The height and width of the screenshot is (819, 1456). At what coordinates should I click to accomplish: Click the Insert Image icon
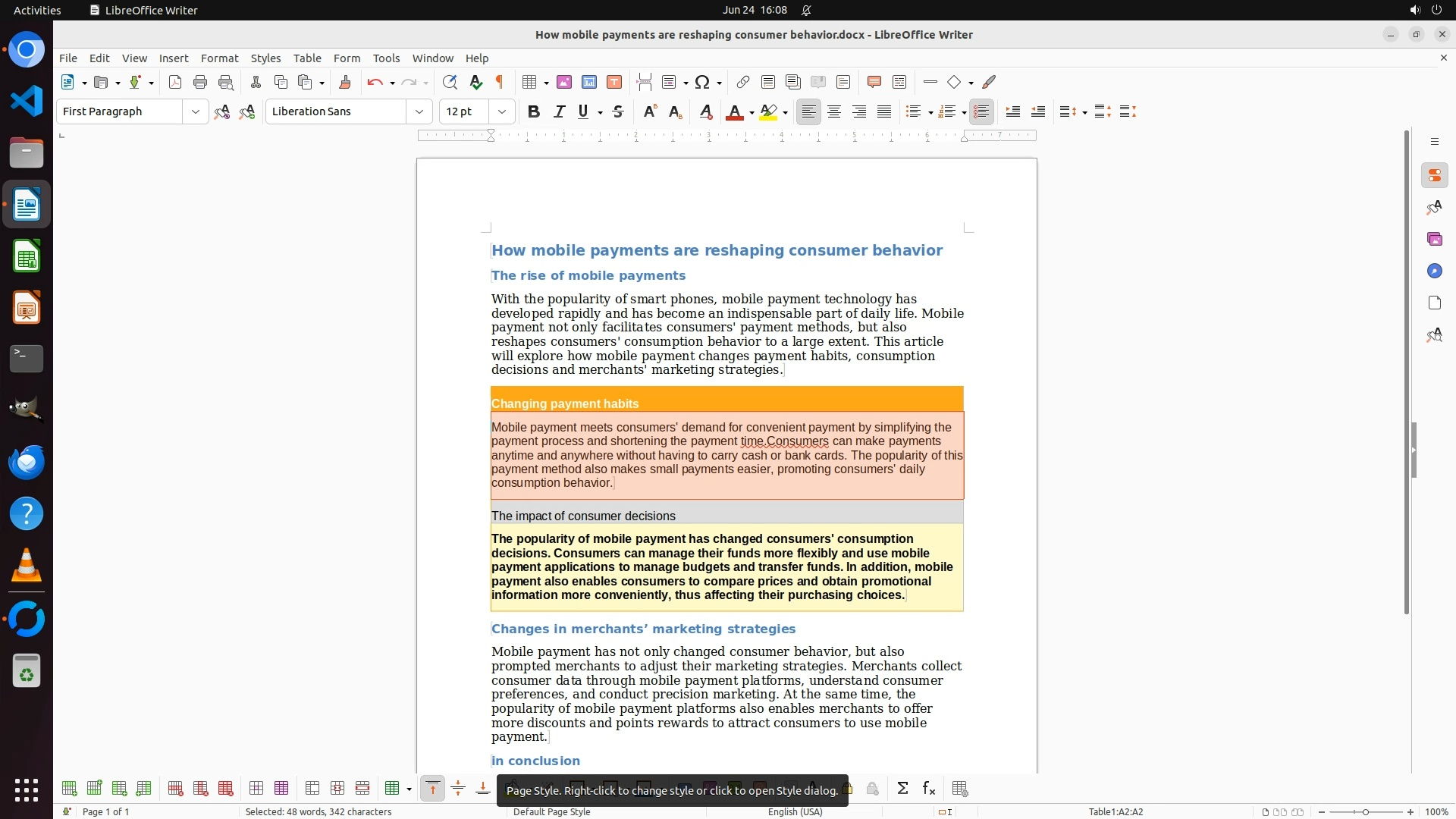click(x=564, y=82)
